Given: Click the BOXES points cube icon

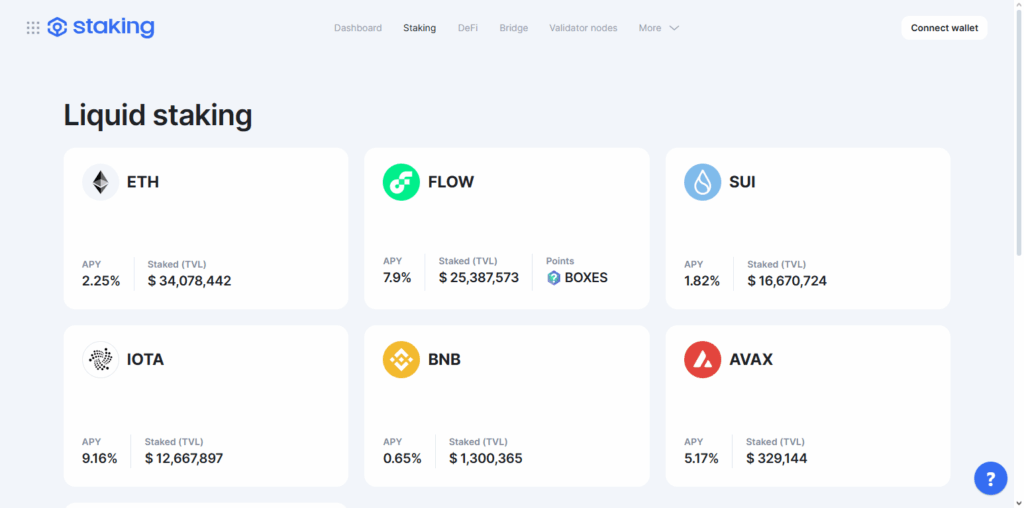Looking at the screenshot, I should coord(554,278).
